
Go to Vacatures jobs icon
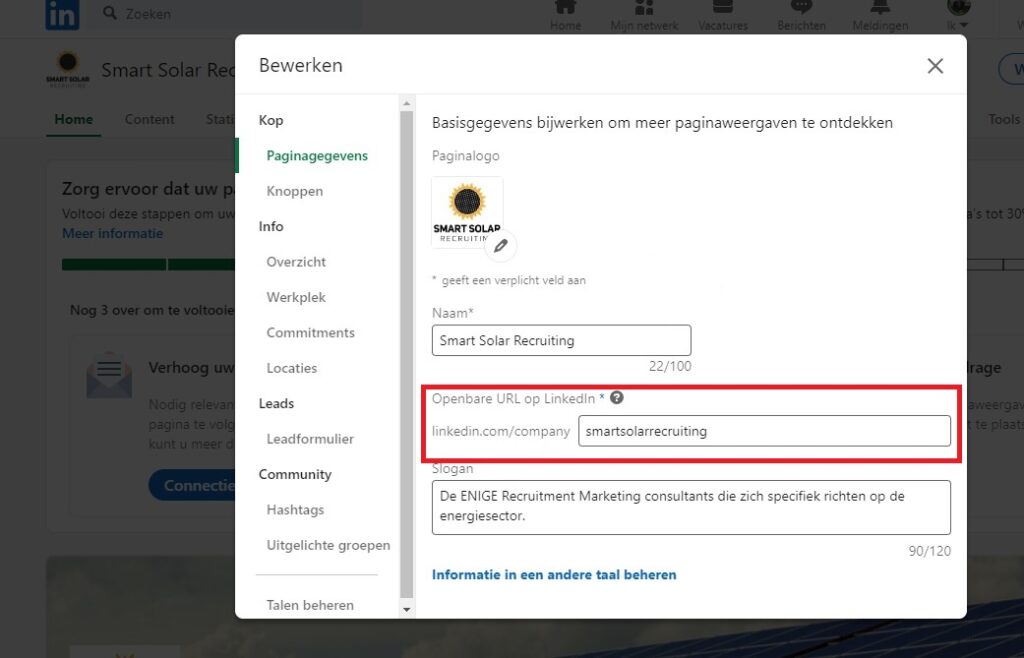tap(722, 8)
